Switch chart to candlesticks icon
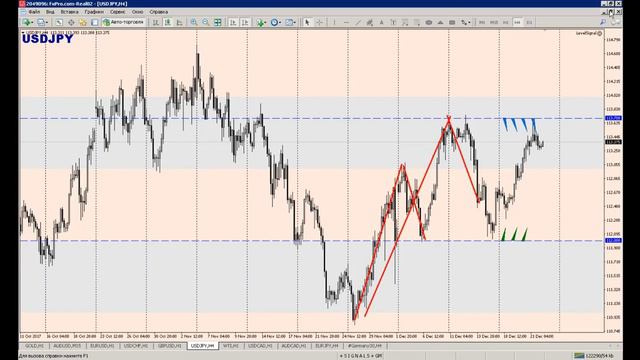Viewport: 640px width, 360px height. pyautogui.click(x=167, y=22)
